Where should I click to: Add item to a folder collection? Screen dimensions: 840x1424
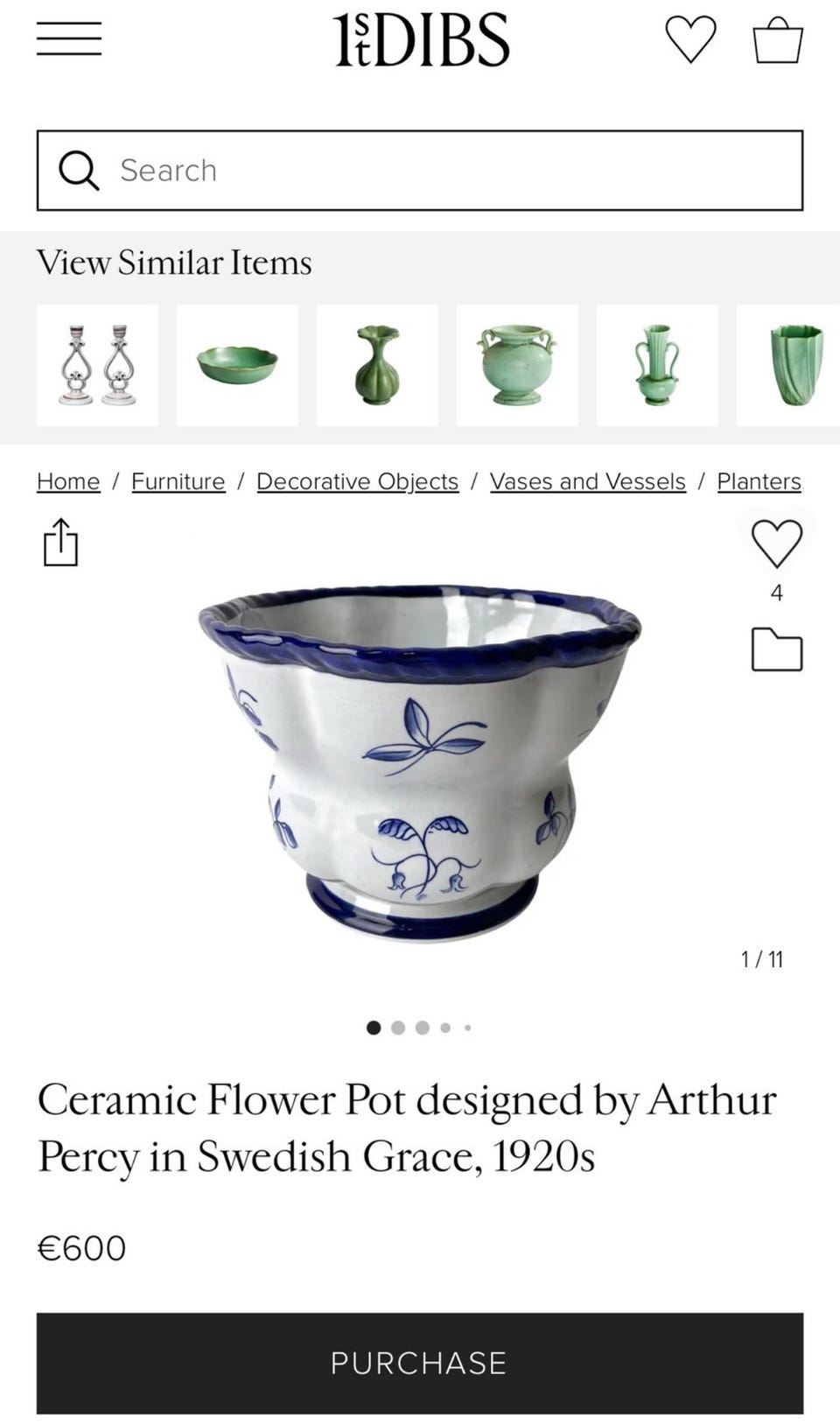[x=777, y=649]
